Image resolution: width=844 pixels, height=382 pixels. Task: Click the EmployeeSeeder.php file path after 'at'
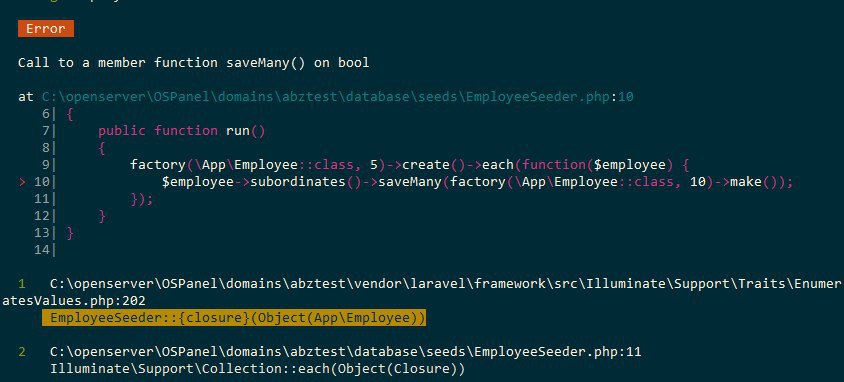(x=327, y=97)
